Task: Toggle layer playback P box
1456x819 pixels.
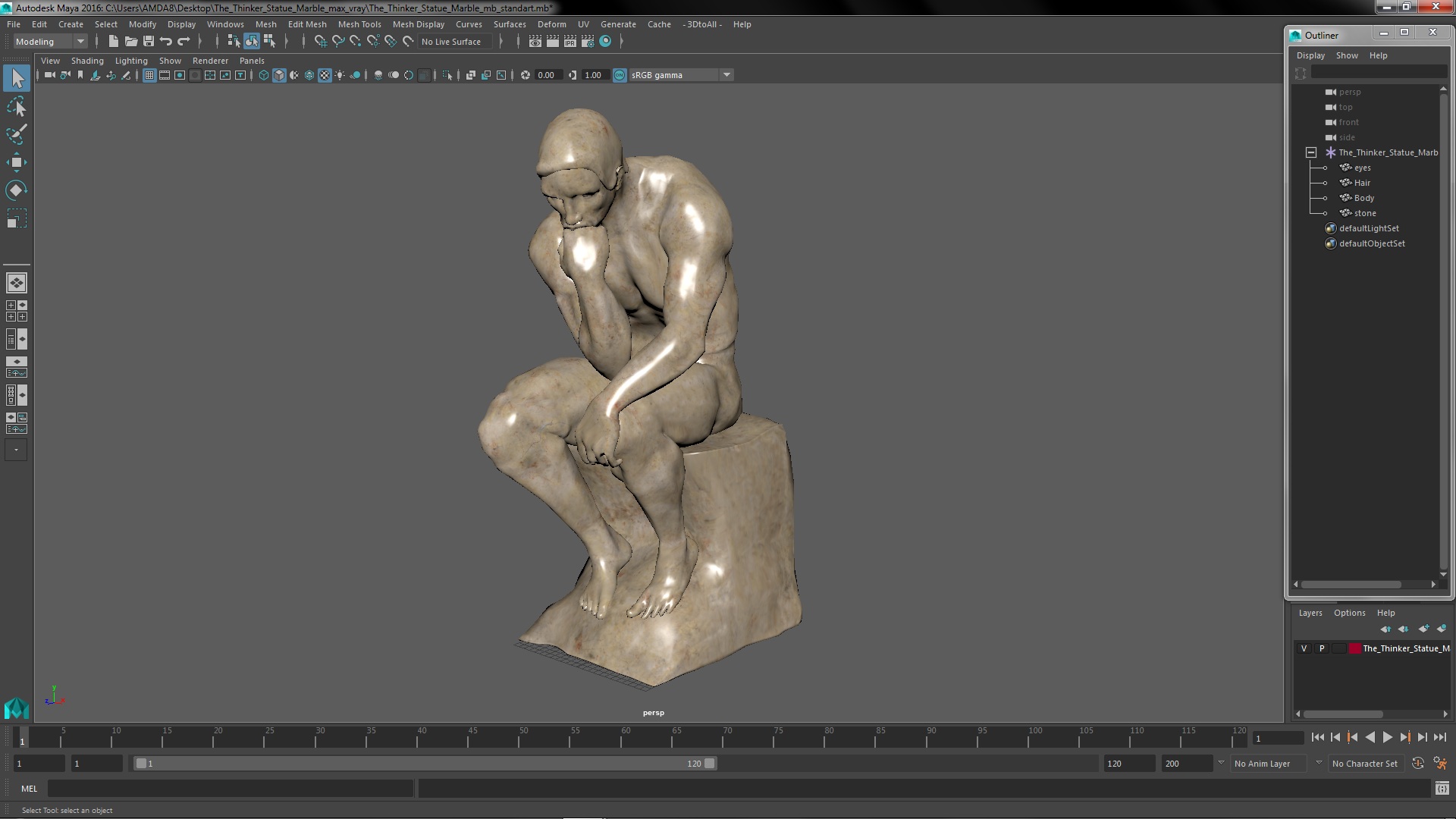Action: coord(1322,648)
